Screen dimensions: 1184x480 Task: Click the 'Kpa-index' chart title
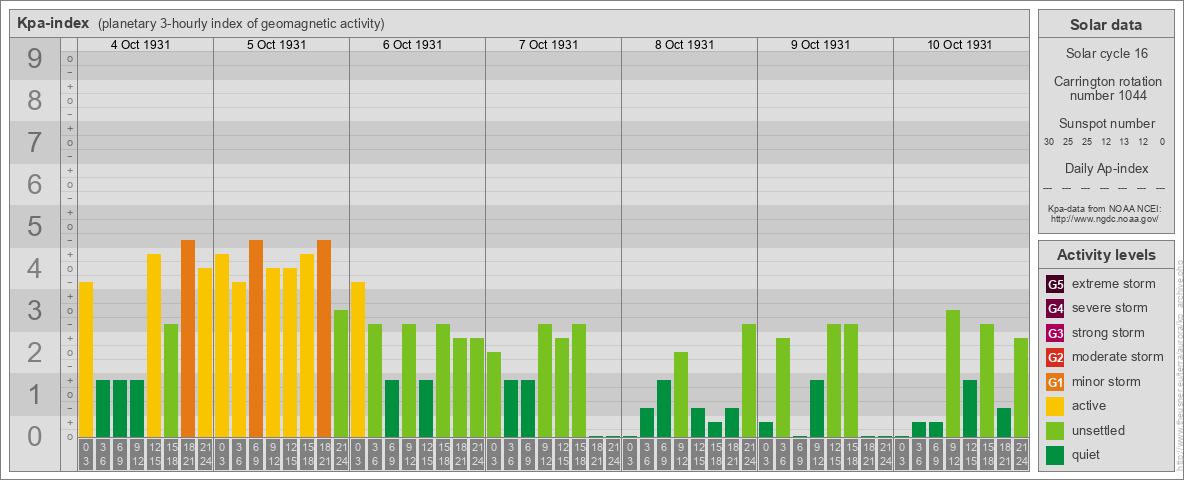pyautogui.click(x=54, y=23)
